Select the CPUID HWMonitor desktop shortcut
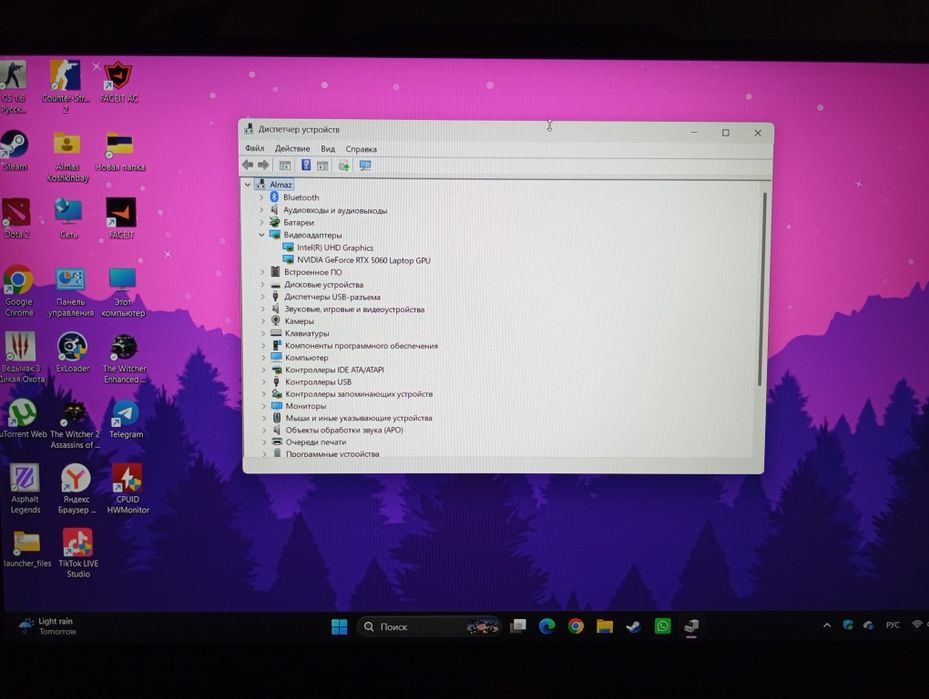 (x=127, y=489)
